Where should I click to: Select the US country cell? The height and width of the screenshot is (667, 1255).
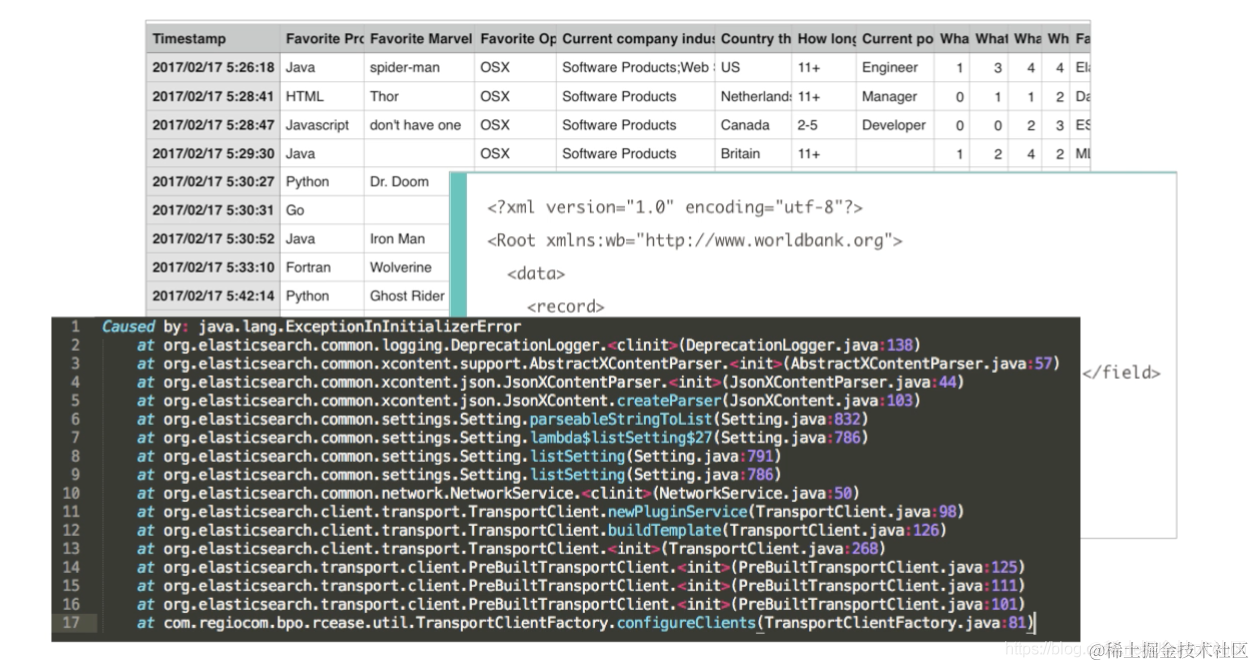[754, 68]
